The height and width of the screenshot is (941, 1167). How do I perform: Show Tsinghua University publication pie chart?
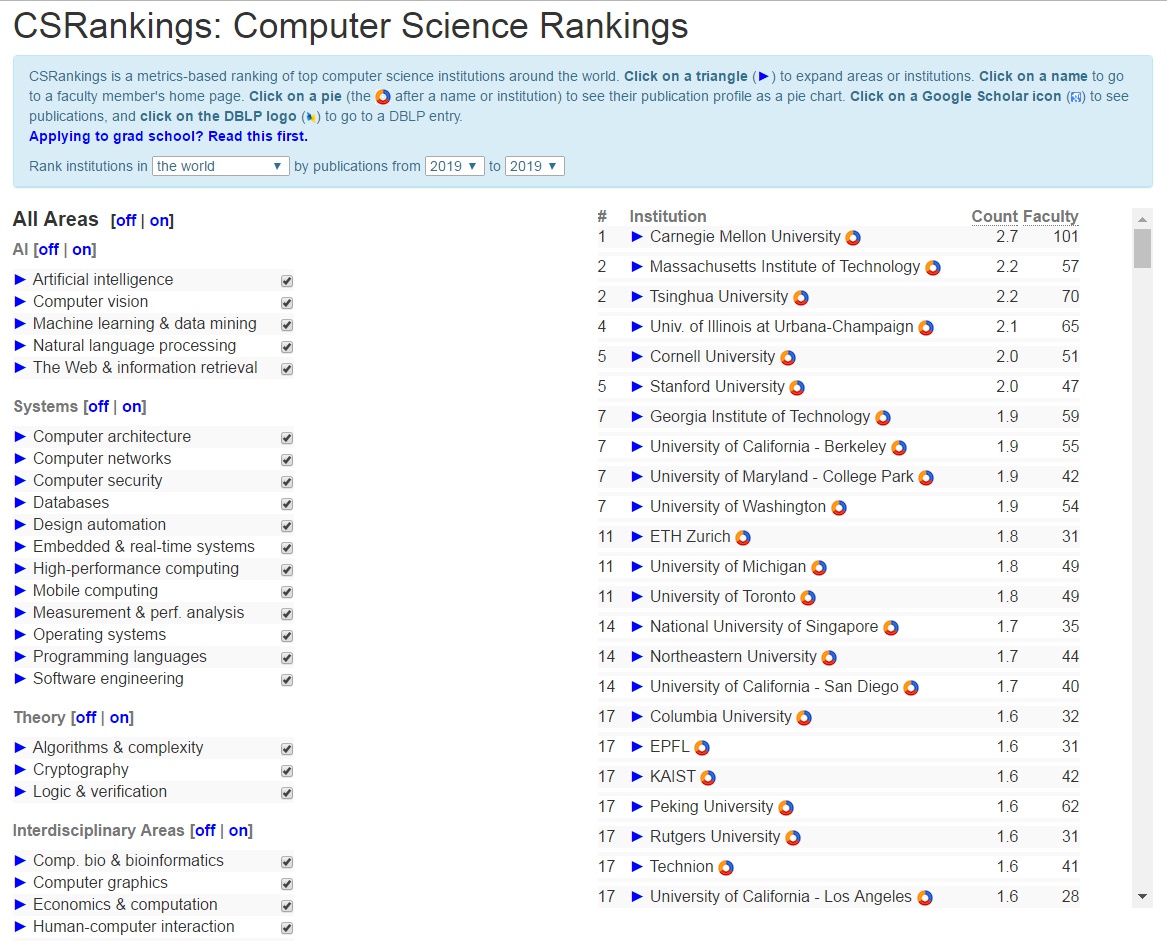(801, 298)
